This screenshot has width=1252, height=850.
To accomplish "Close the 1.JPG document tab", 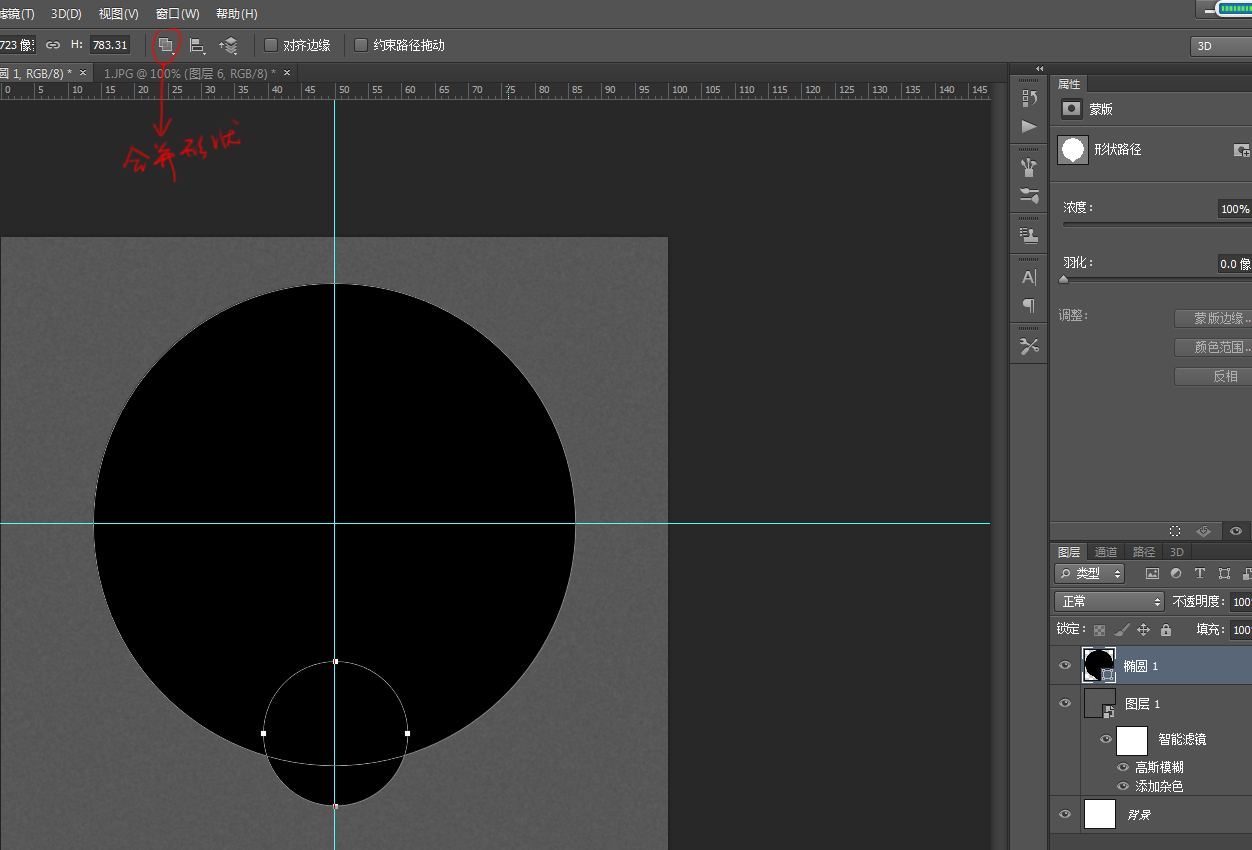I will coord(287,73).
